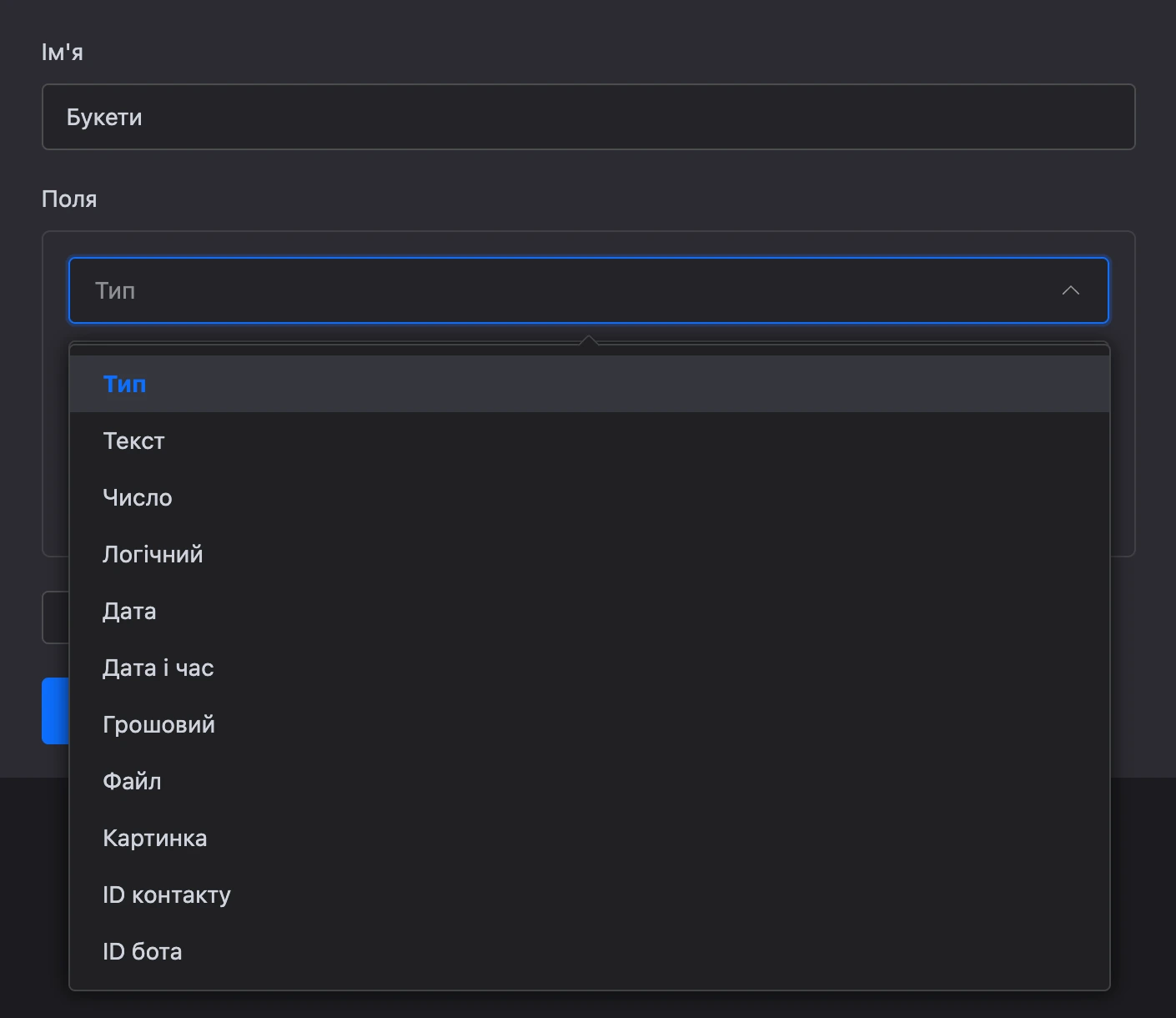
Task: Click the Ім'я input field containing Букети
Action: tap(588, 117)
